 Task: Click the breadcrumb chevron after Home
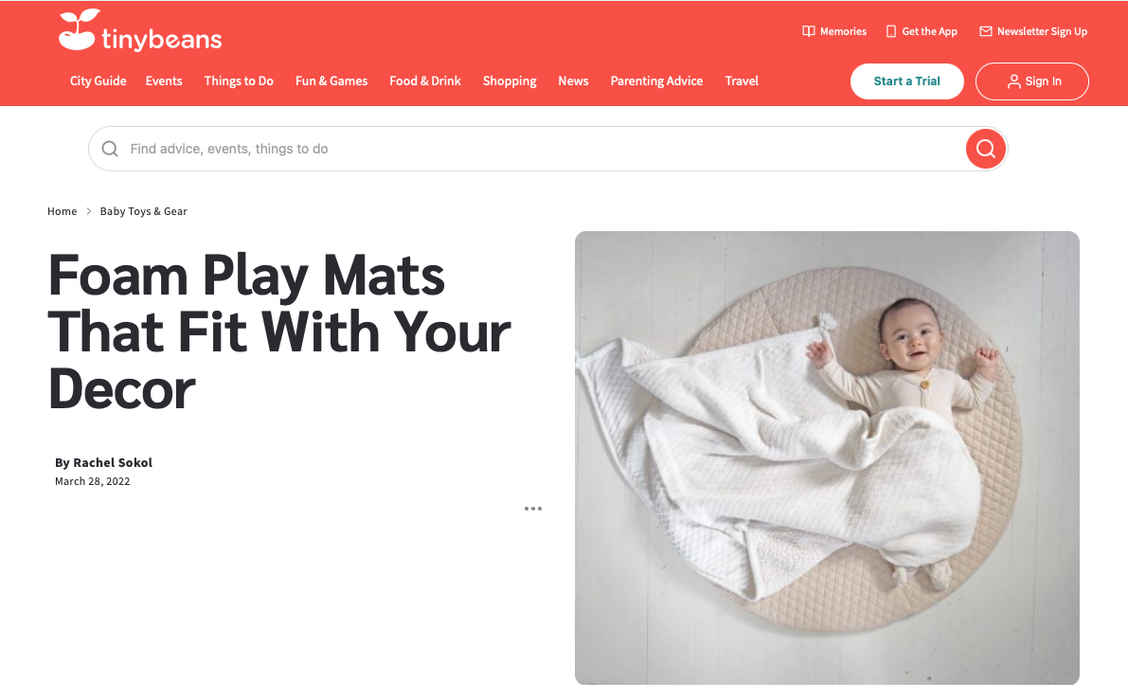pyautogui.click(x=88, y=211)
